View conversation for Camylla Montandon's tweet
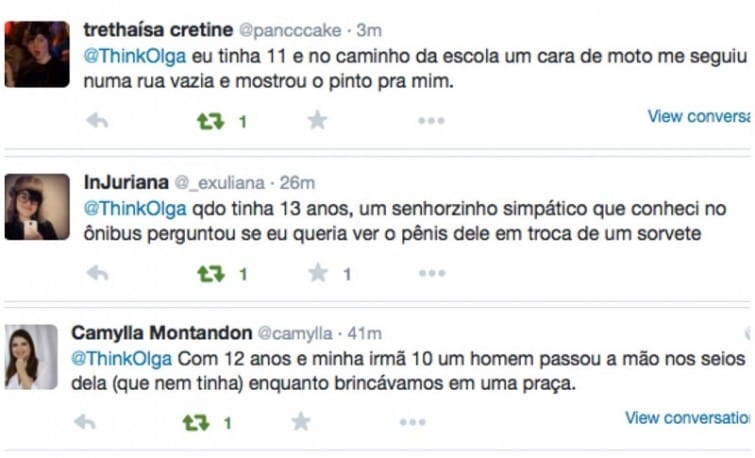Viewport: 755px width, 458px height. pyautogui.click(x=687, y=418)
